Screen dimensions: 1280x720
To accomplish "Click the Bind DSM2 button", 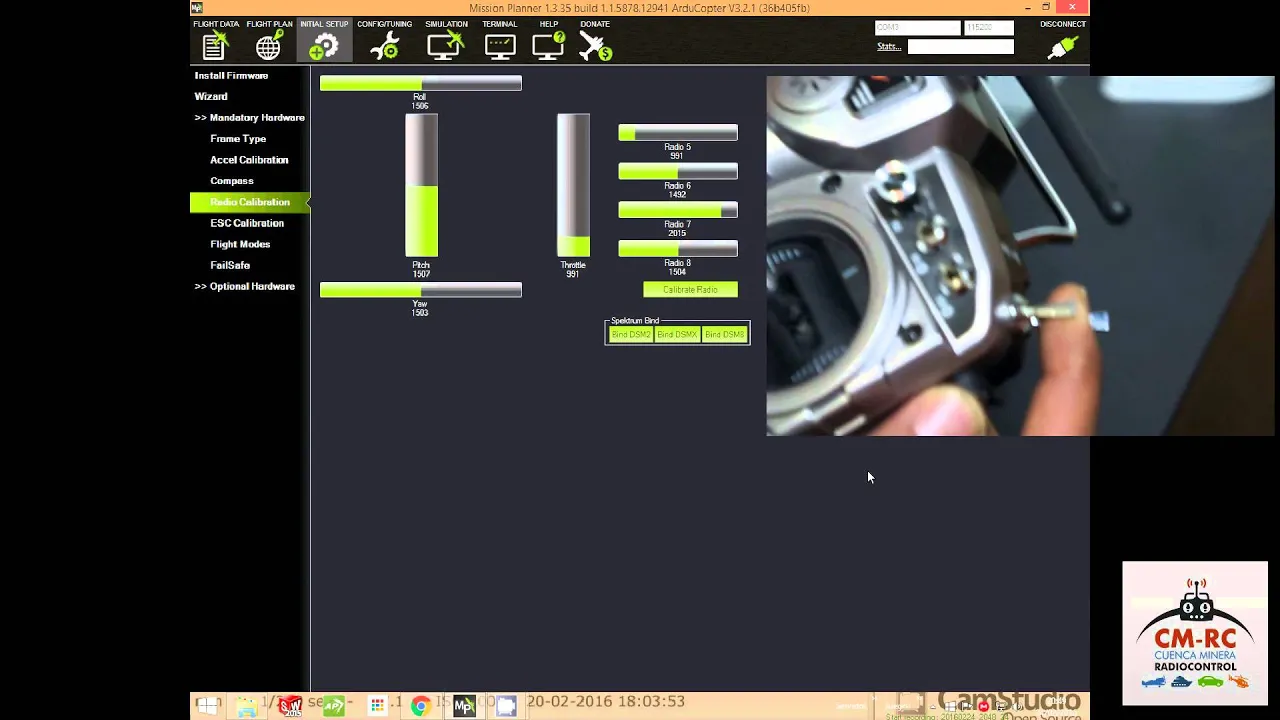I will pyautogui.click(x=631, y=335).
